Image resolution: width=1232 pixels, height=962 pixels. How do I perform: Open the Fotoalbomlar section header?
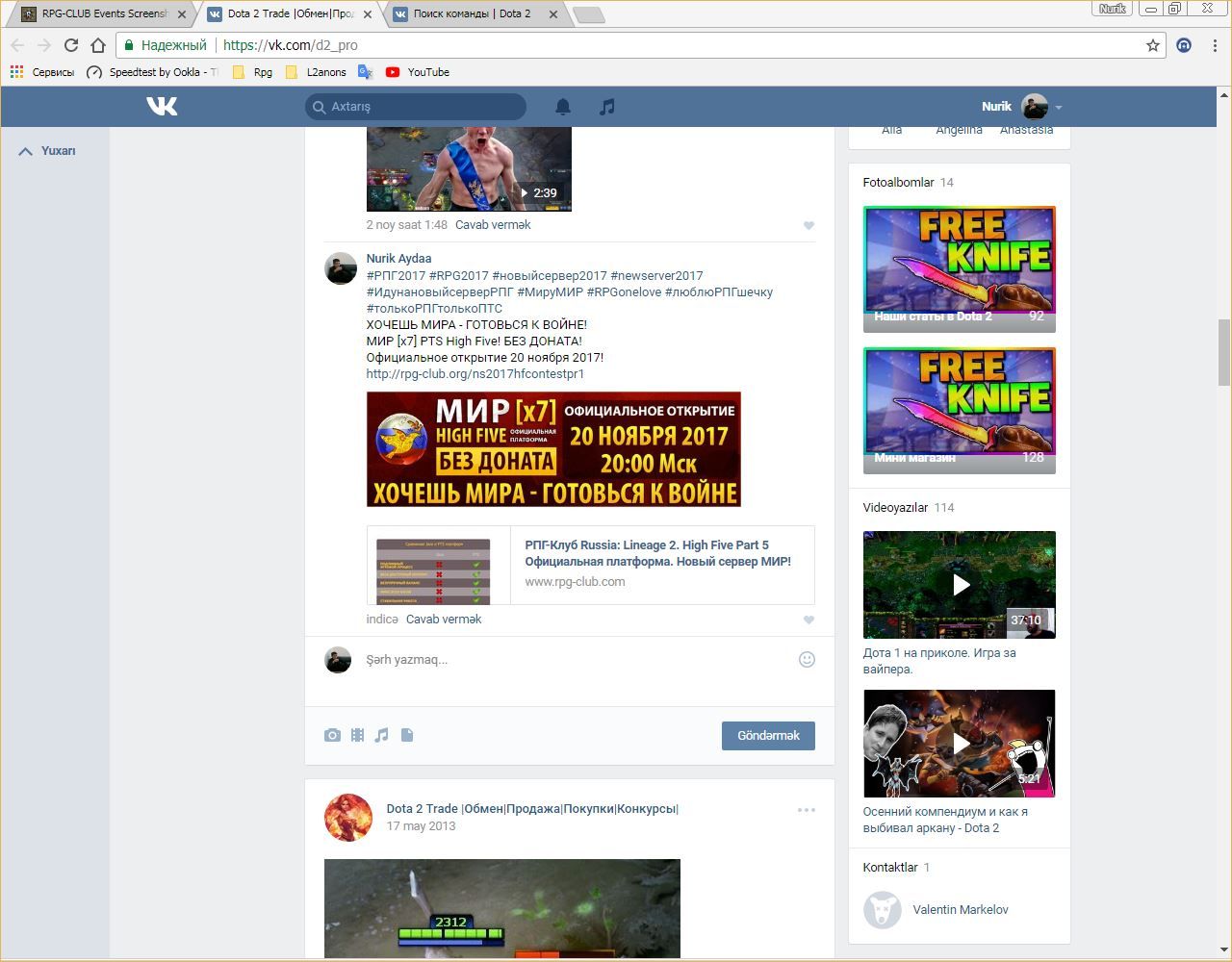pyautogui.click(x=899, y=183)
